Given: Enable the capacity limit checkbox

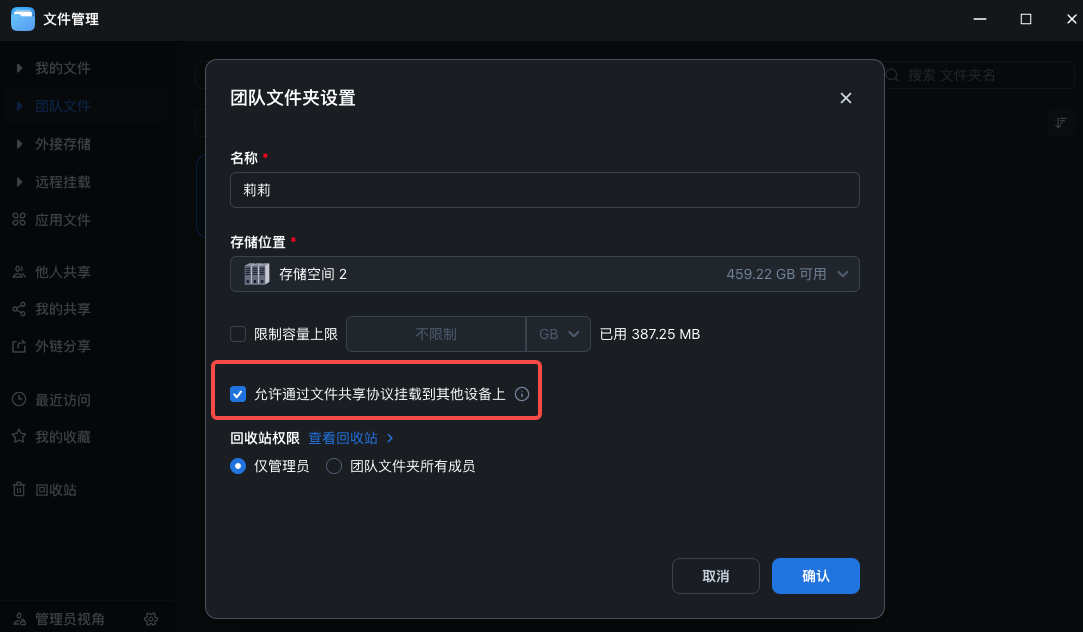Looking at the screenshot, I should coord(238,334).
